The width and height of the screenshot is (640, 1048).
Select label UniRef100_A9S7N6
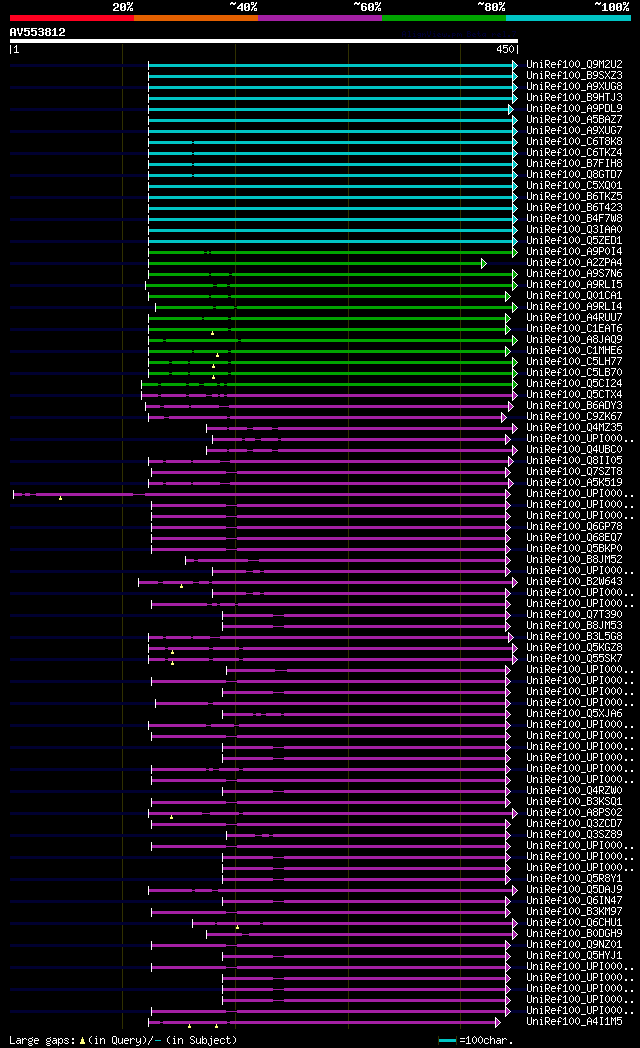[x=574, y=273]
